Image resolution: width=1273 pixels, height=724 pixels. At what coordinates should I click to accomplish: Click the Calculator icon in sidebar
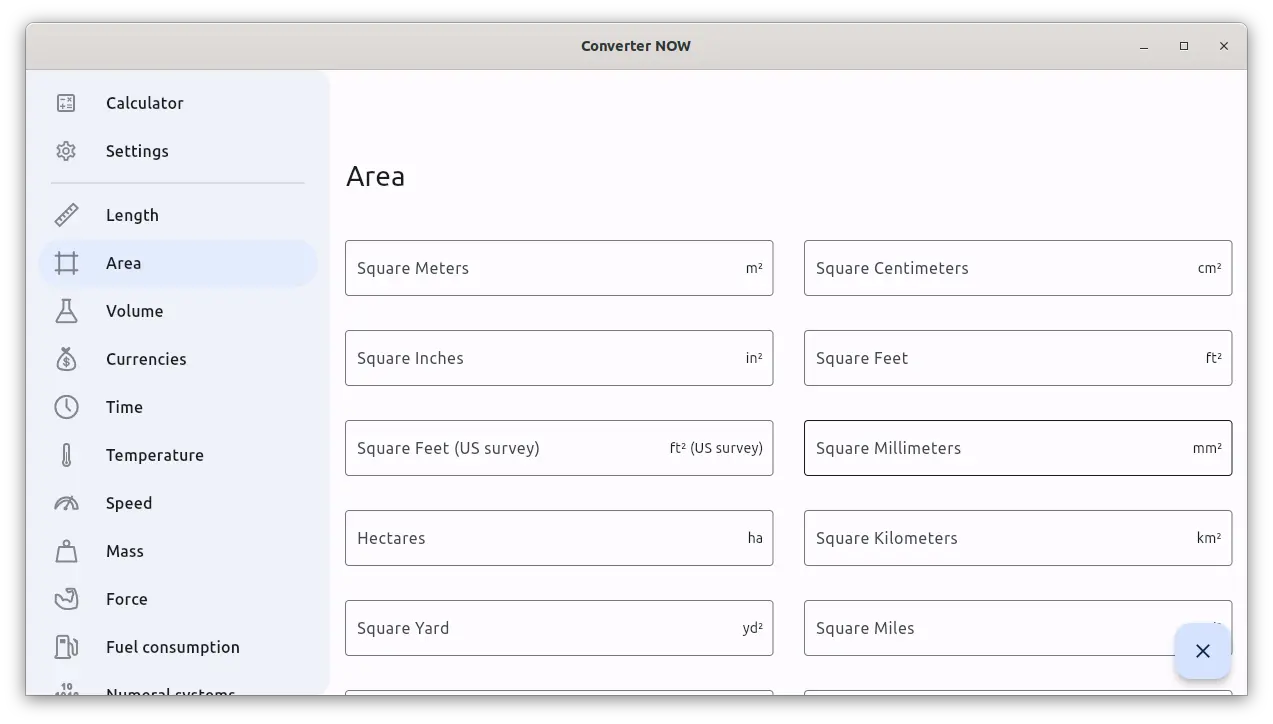click(x=66, y=103)
